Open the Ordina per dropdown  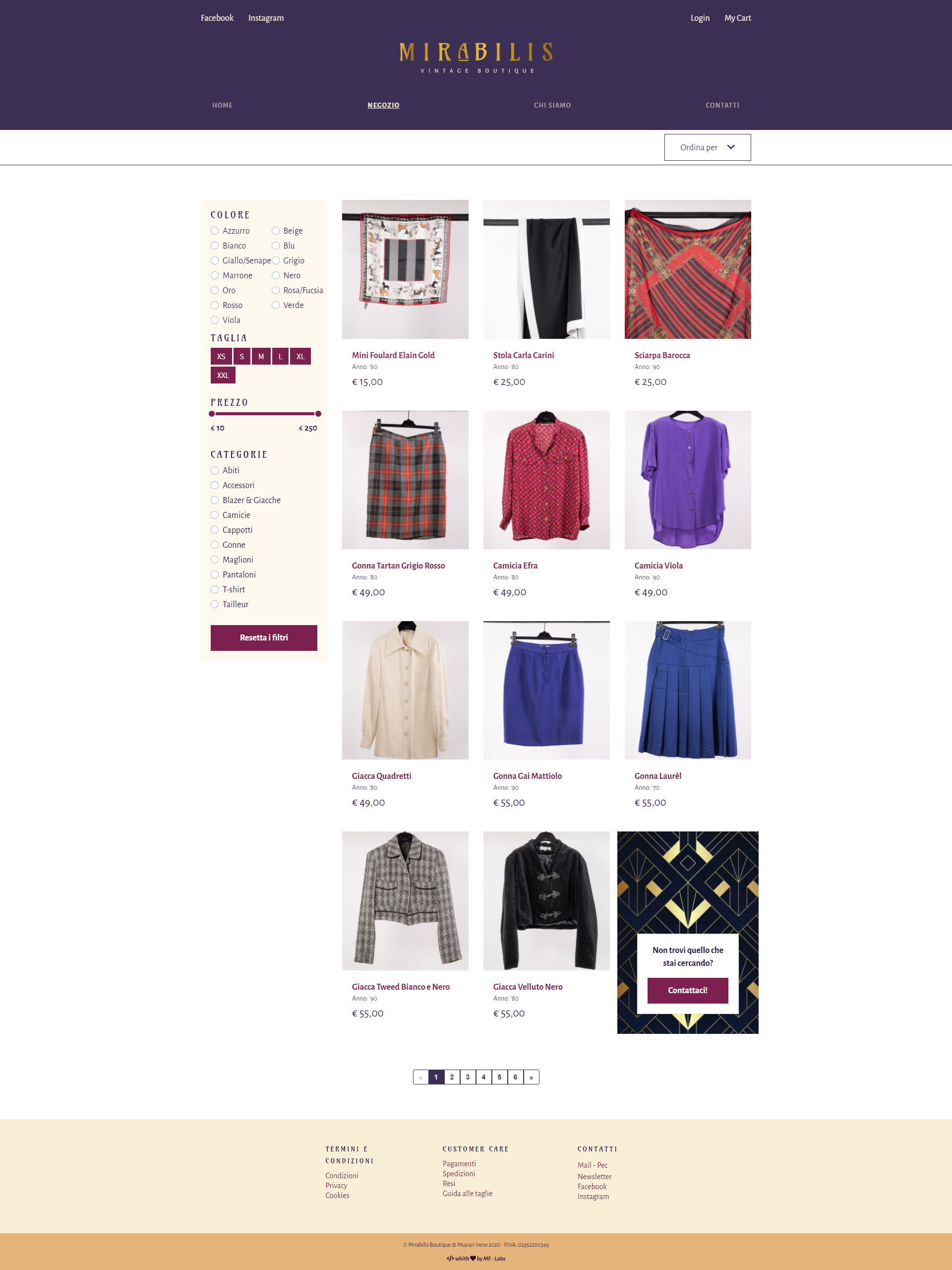(x=707, y=147)
